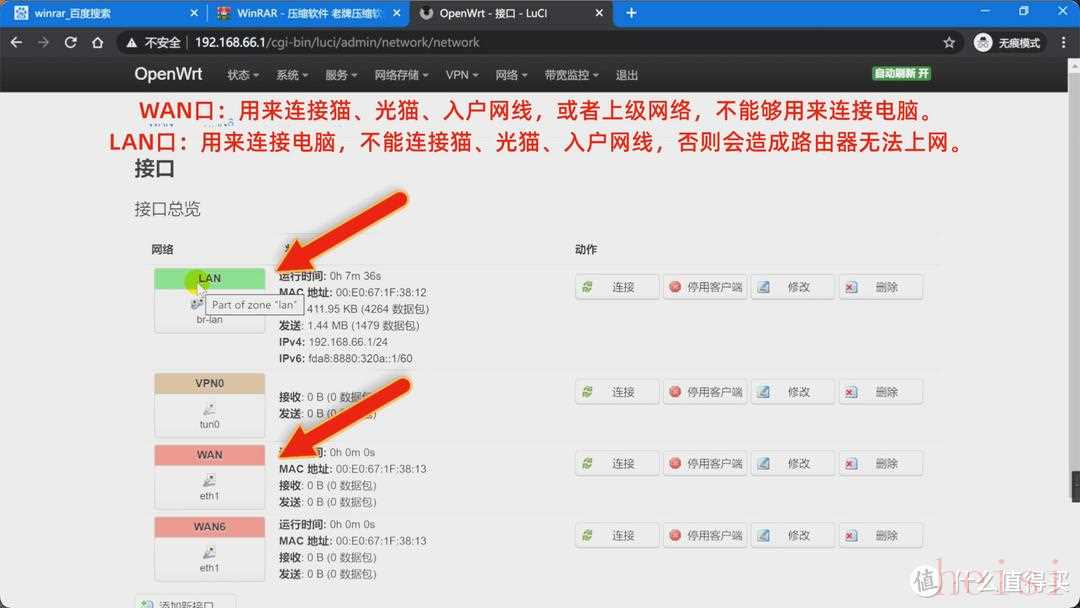Image resolution: width=1080 pixels, height=608 pixels.
Task: Open the 带宽监控 menu
Action: click(571, 75)
